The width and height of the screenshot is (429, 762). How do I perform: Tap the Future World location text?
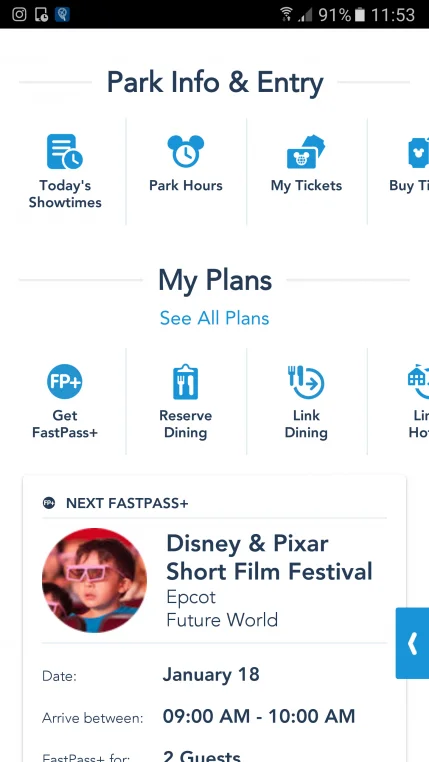coord(222,620)
